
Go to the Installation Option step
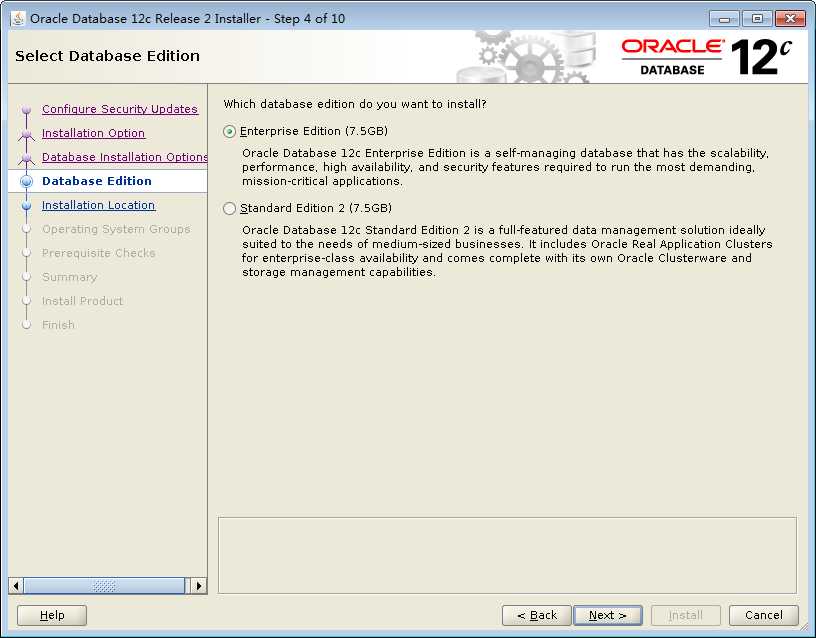point(93,133)
